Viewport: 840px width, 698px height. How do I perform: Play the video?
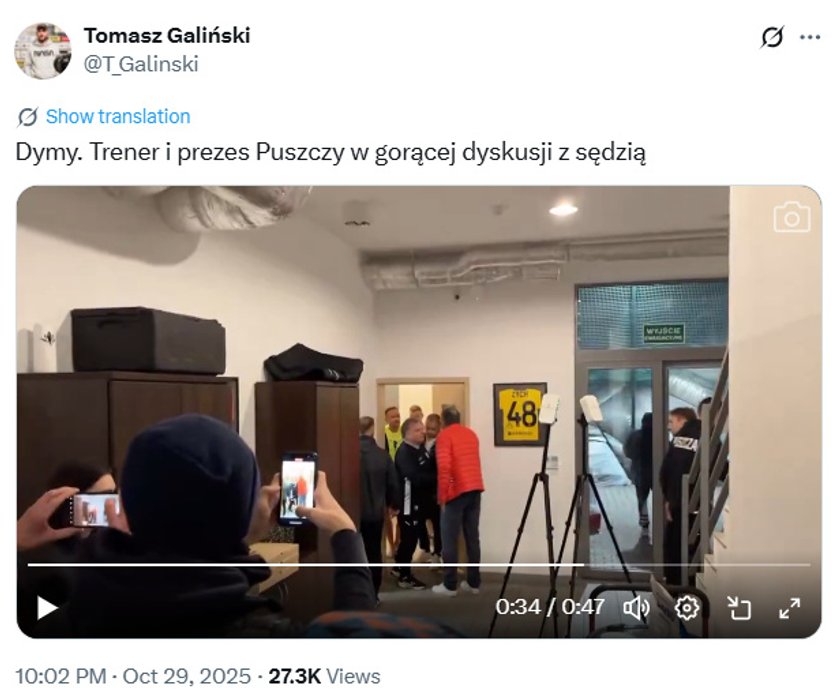tap(47, 608)
